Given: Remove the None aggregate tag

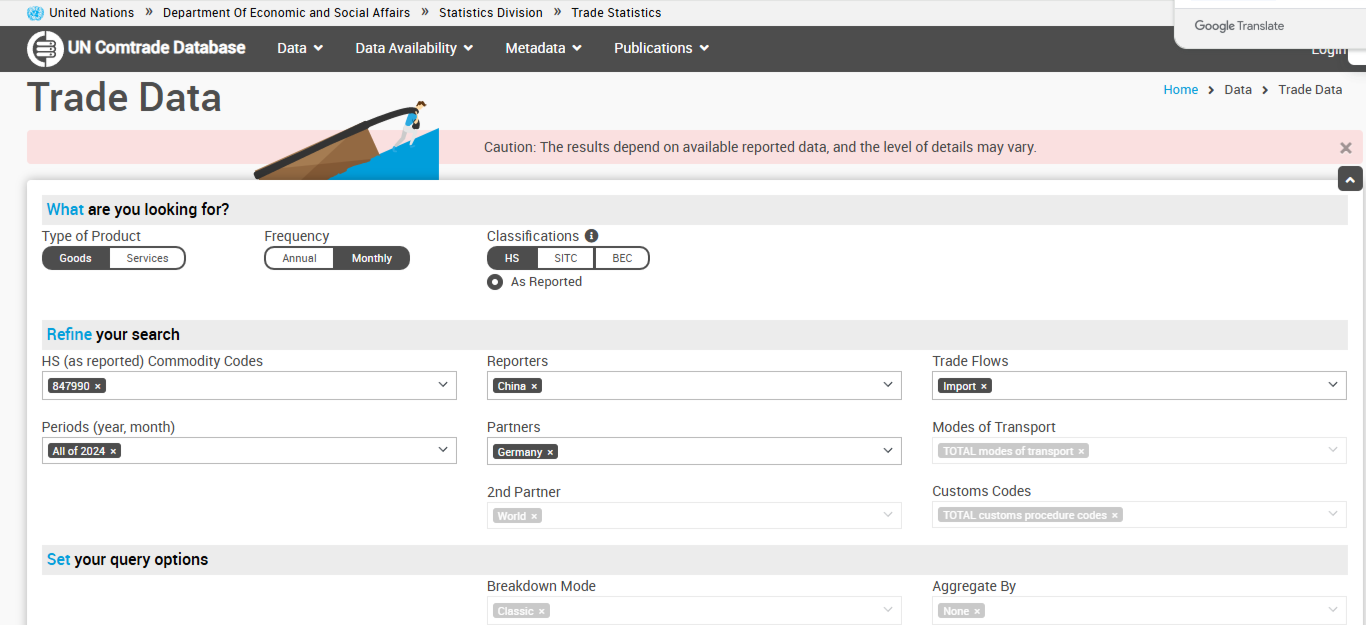Looking at the screenshot, I should tap(977, 611).
